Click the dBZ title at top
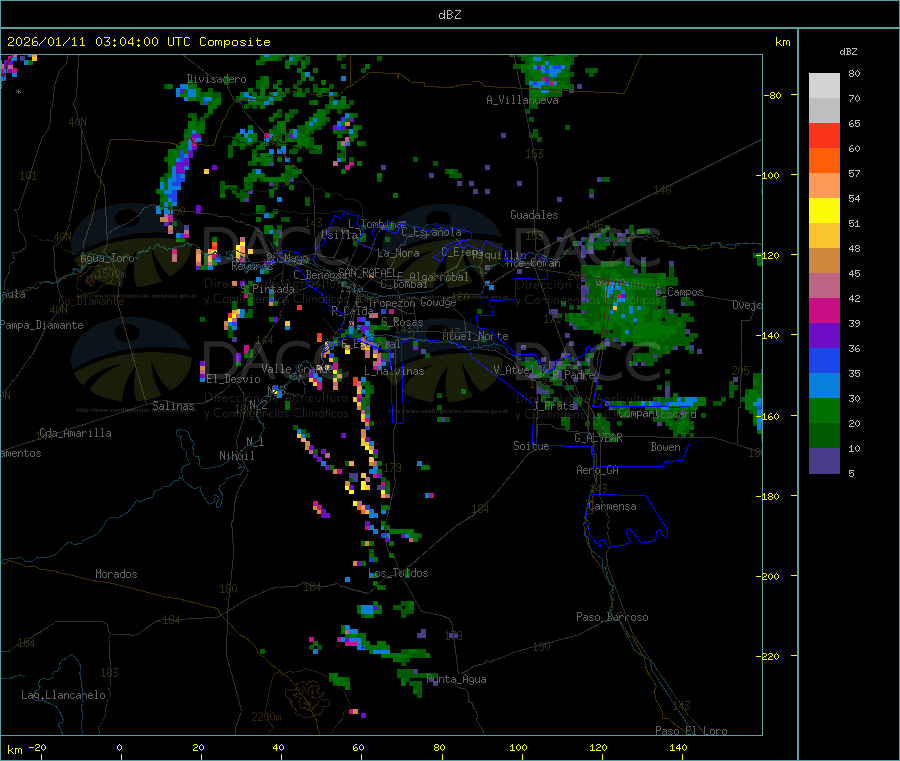 click(x=449, y=14)
